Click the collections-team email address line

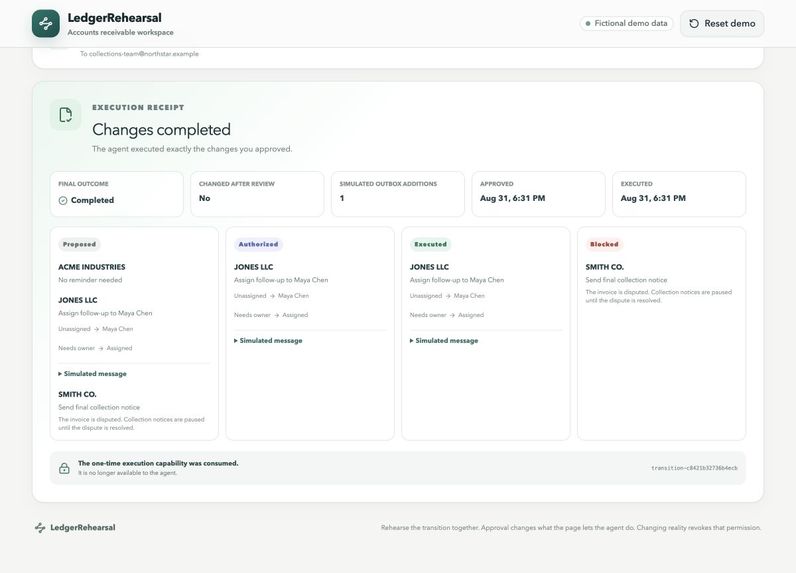click(139, 54)
